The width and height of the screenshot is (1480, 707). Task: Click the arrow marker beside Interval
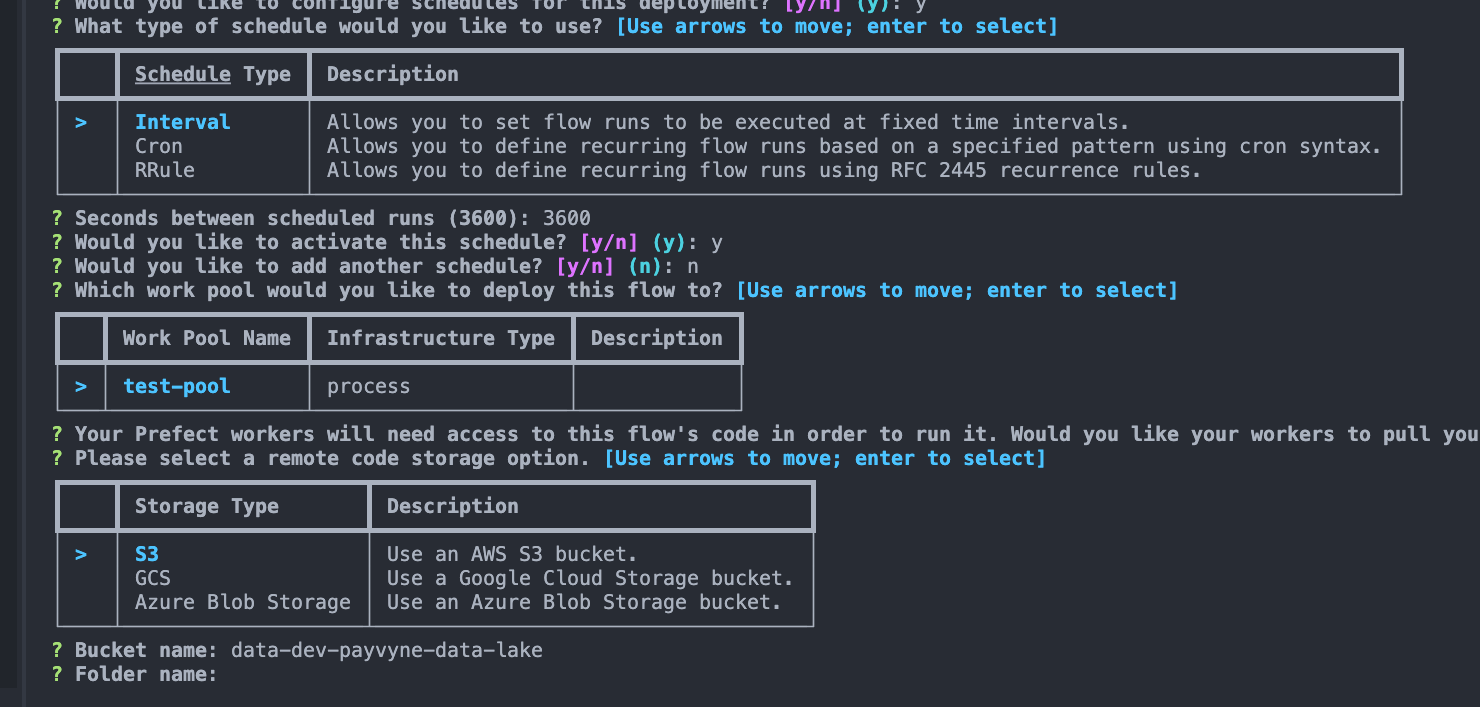pyautogui.click(x=81, y=122)
